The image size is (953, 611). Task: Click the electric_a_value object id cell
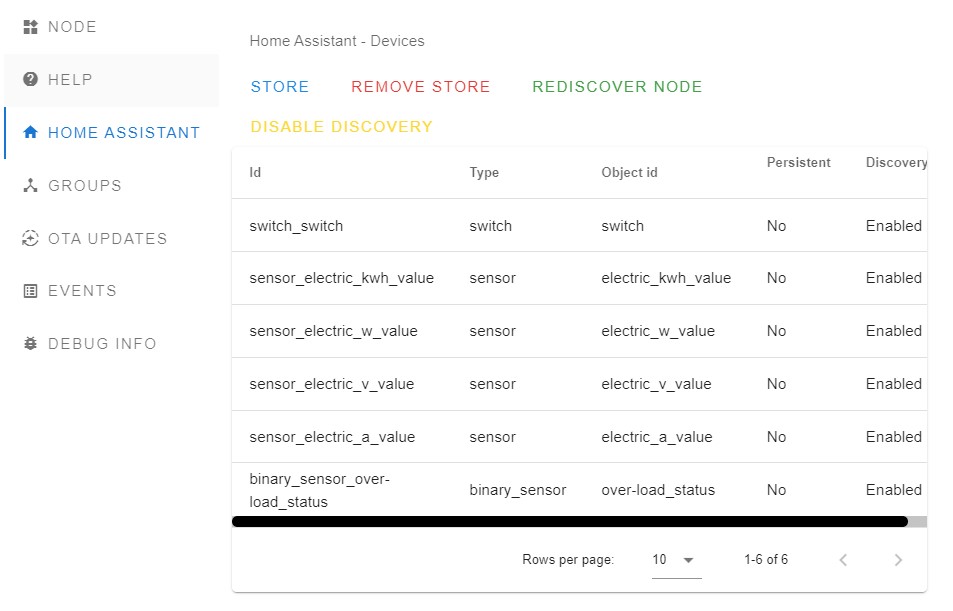pyautogui.click(x=656, y=437)
